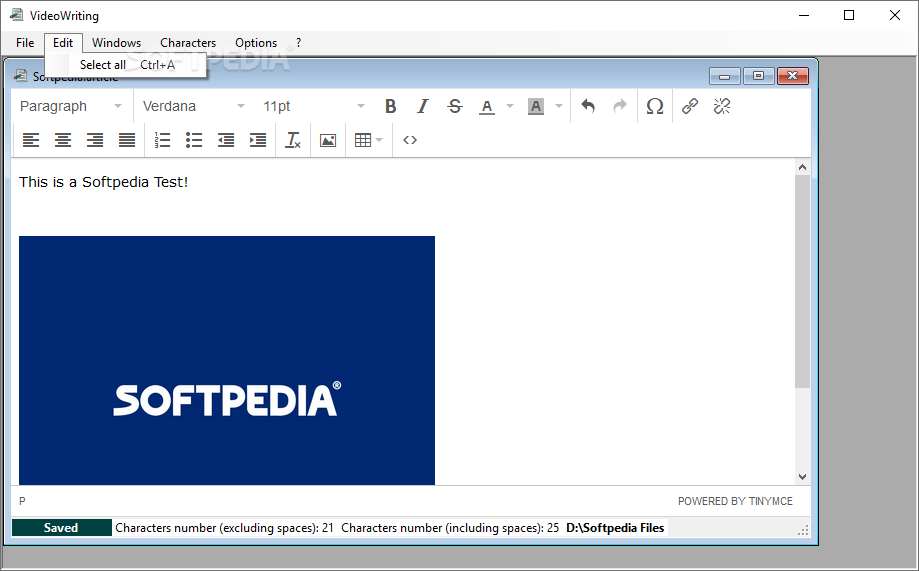Click 'Characters number (excluding spaces): 21' status
The height and width of the screenshot is (571, 919).
[x=224, y=528]
